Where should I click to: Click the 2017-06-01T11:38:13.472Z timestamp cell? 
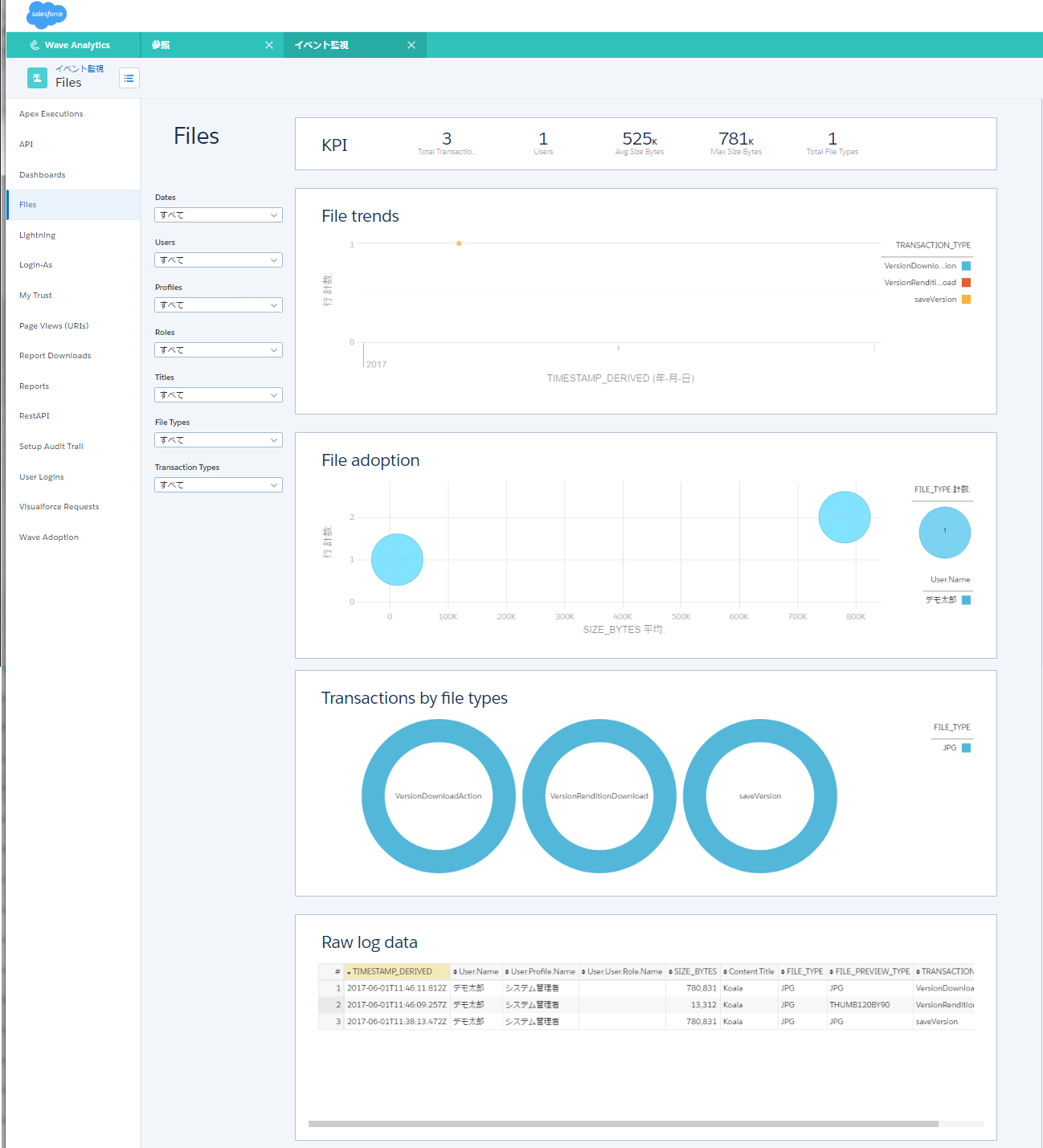click(x=397, y=1022)
